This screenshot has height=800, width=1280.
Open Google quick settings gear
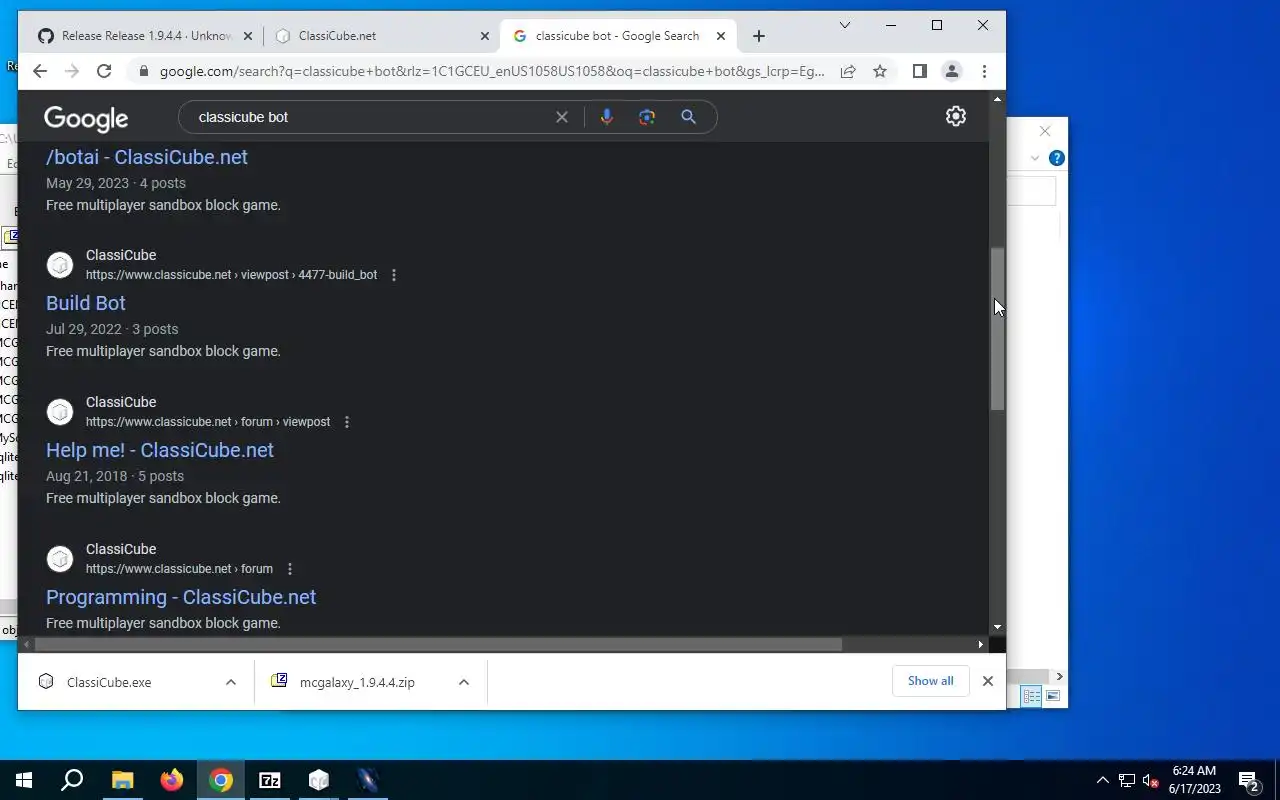[956, 116]
